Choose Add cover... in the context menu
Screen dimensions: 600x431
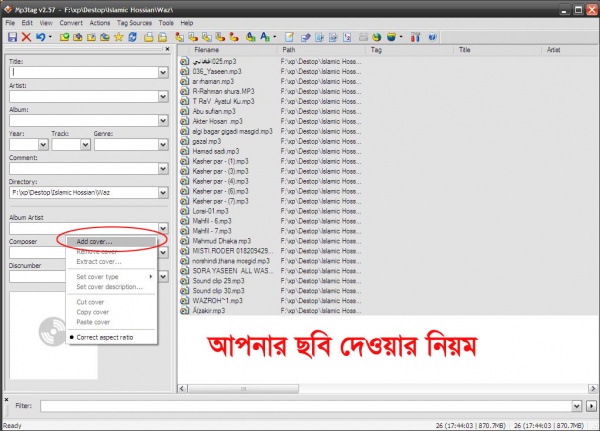(x=111, y=242)
